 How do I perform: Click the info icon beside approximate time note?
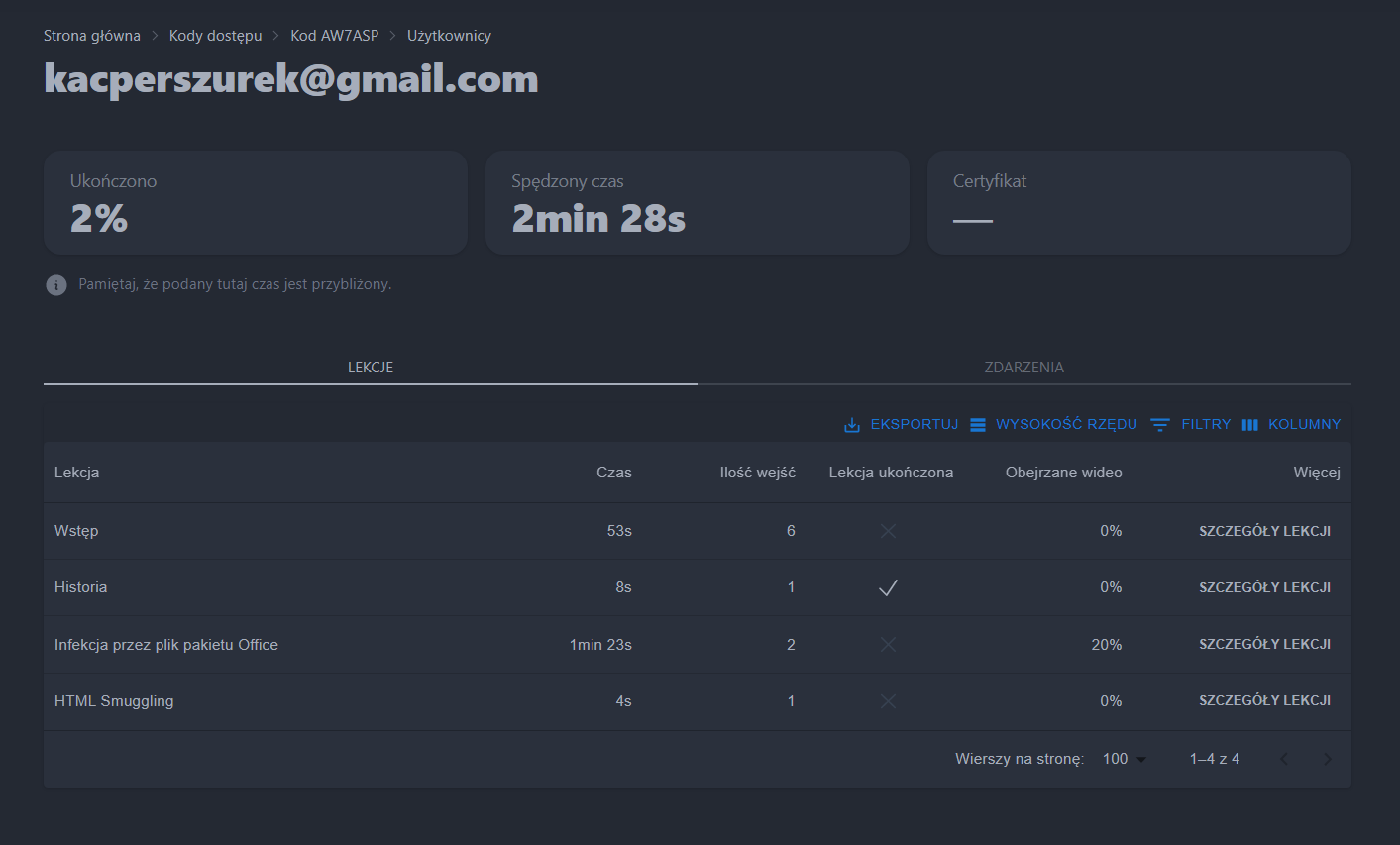(56, 285)
